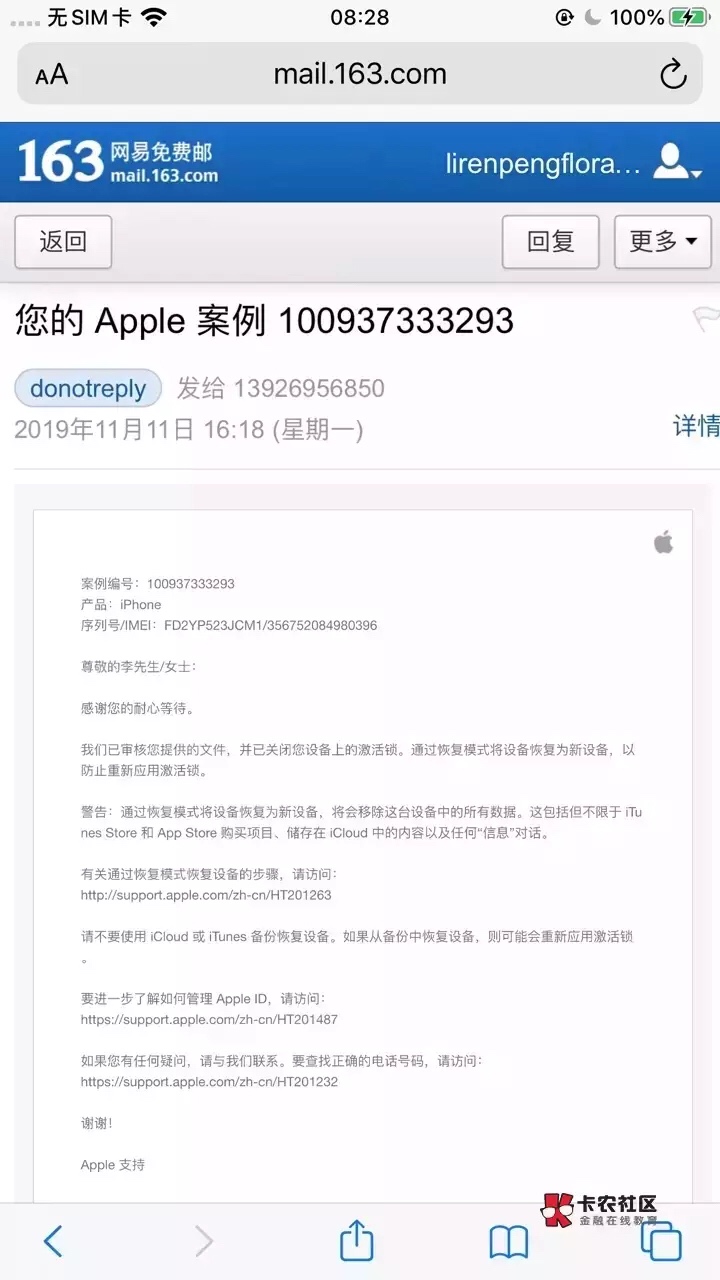Click the 163 网易免费邮 logo
This screenshot has width=720, height=1280.
coord(117,162)
